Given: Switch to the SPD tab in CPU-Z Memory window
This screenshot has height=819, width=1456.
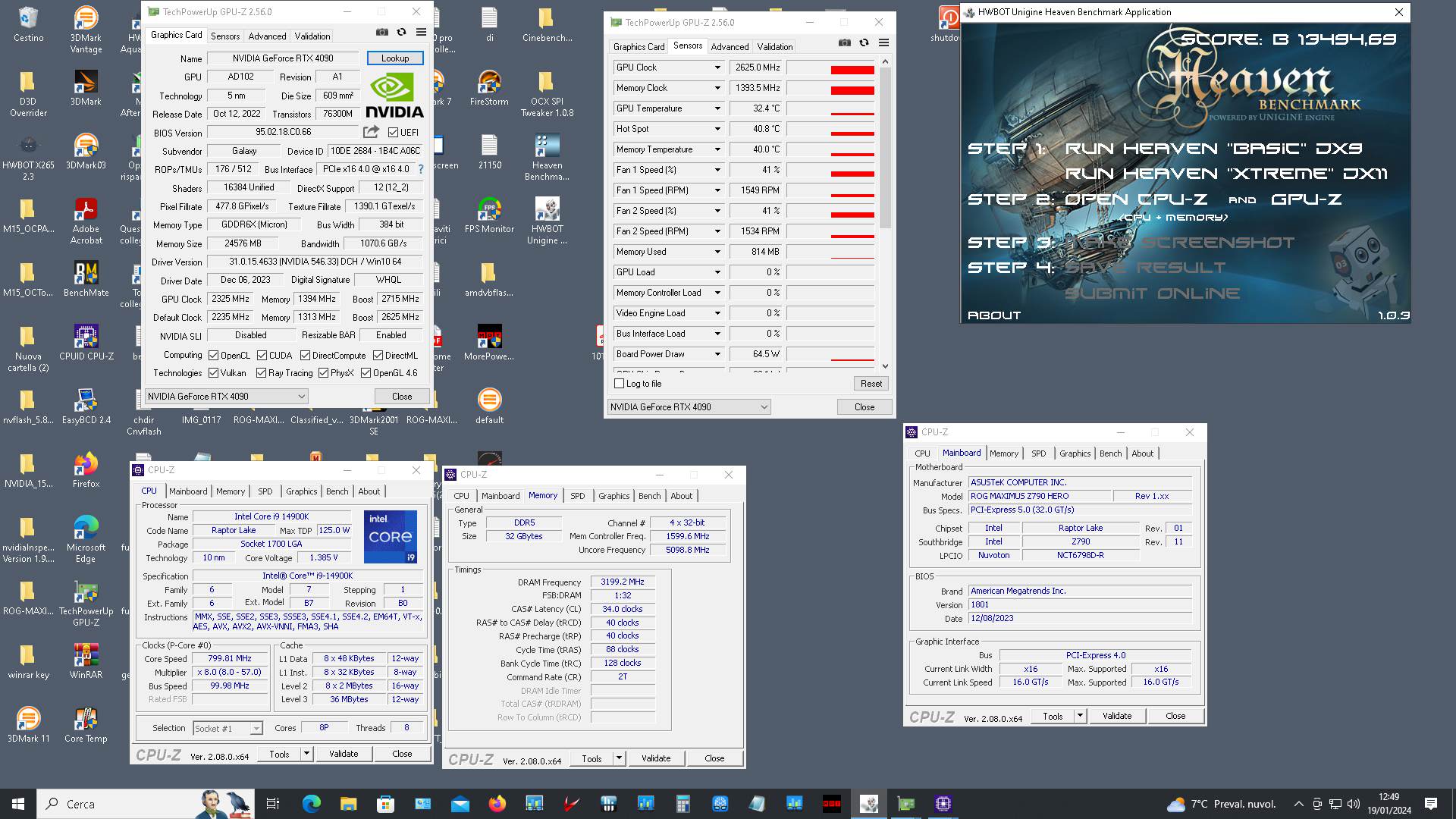Looking at the screenshot, I should [577, 496].
